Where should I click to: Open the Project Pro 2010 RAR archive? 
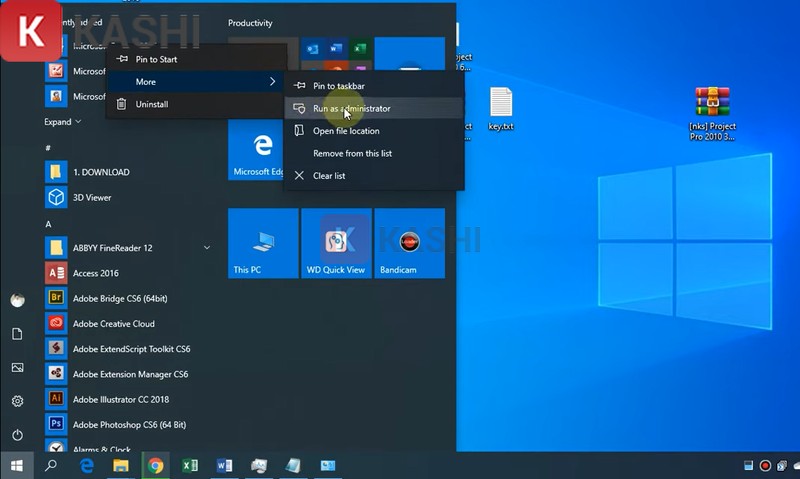tap(712, 113)
